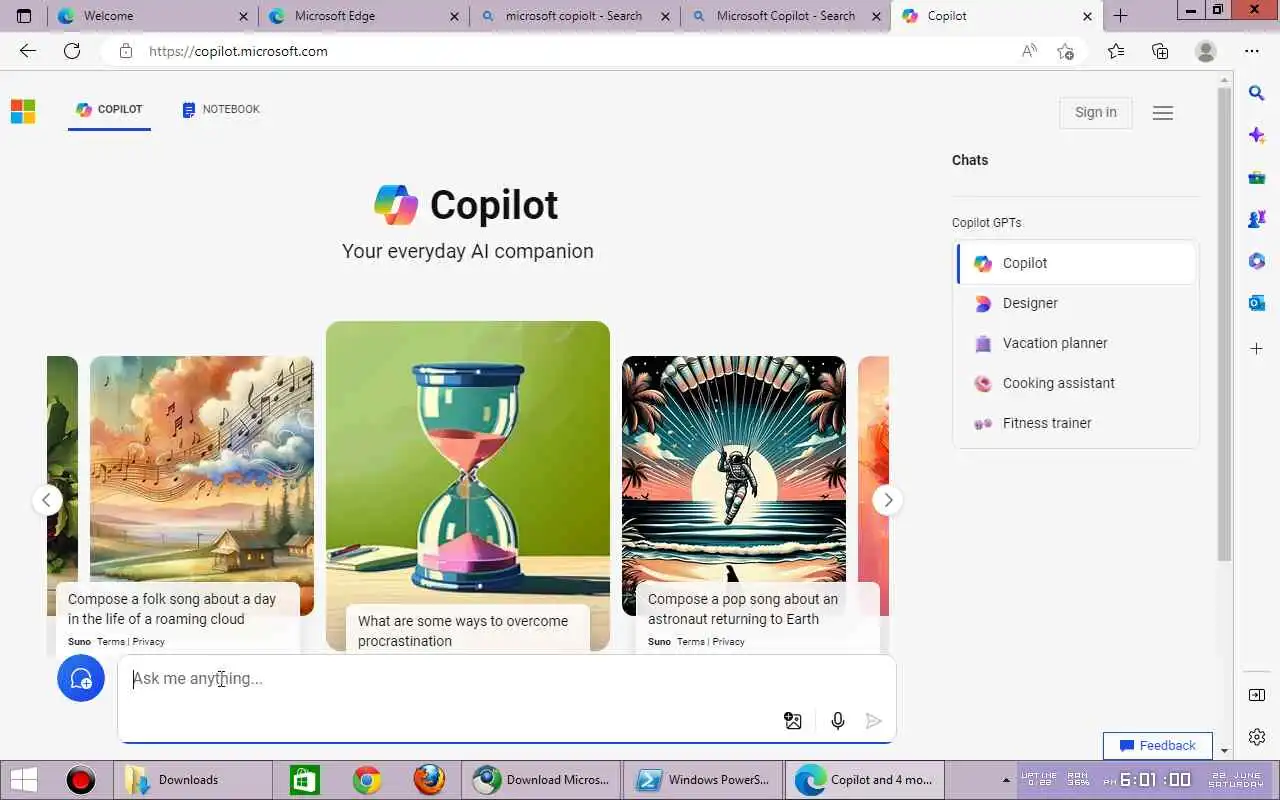1280x800 pixels.
Task: Open sidebar Copilot sparkle icon
Action: pos(1257,135)
